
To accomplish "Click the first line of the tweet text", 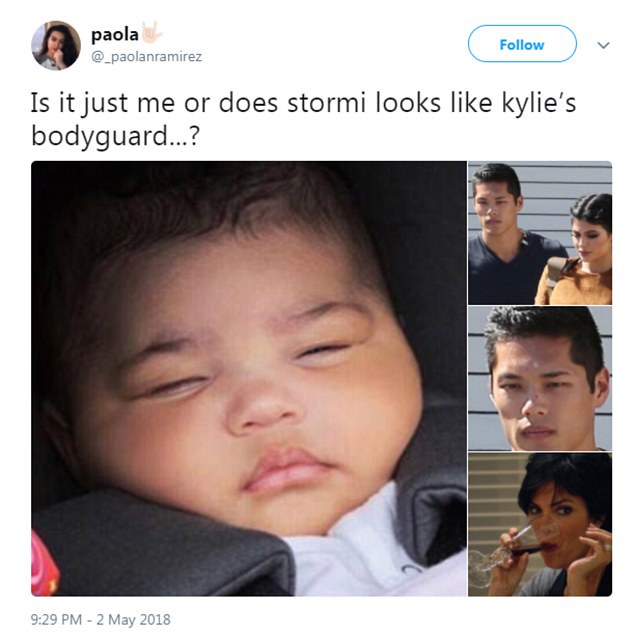I will click(x=303, y=103).
